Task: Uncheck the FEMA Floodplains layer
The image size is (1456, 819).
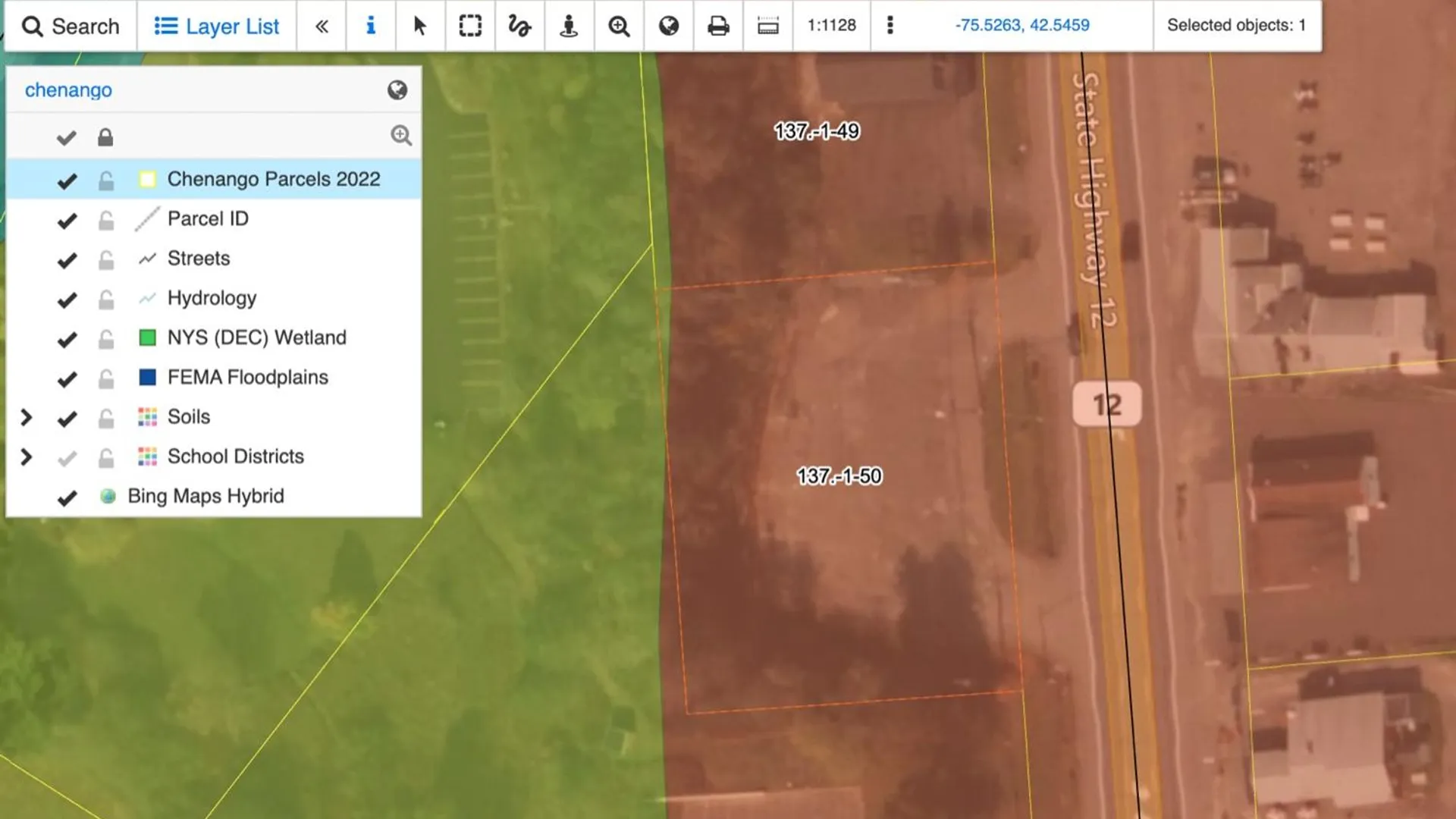Action: [67, 378]
